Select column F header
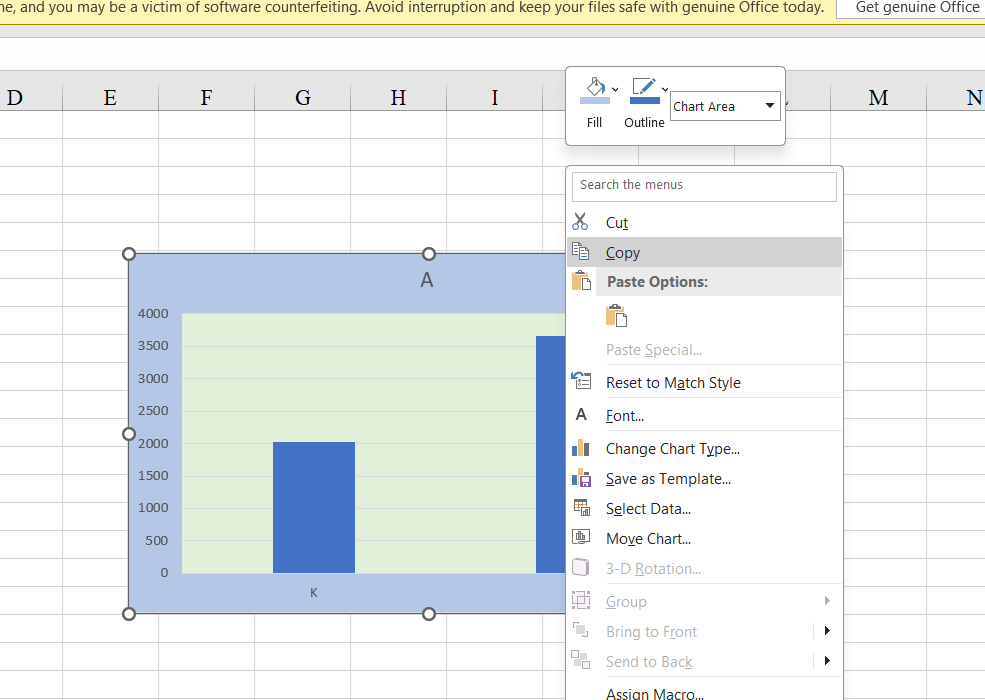The height and width of the screenshot is (700, 985). [x=206, y=97]
